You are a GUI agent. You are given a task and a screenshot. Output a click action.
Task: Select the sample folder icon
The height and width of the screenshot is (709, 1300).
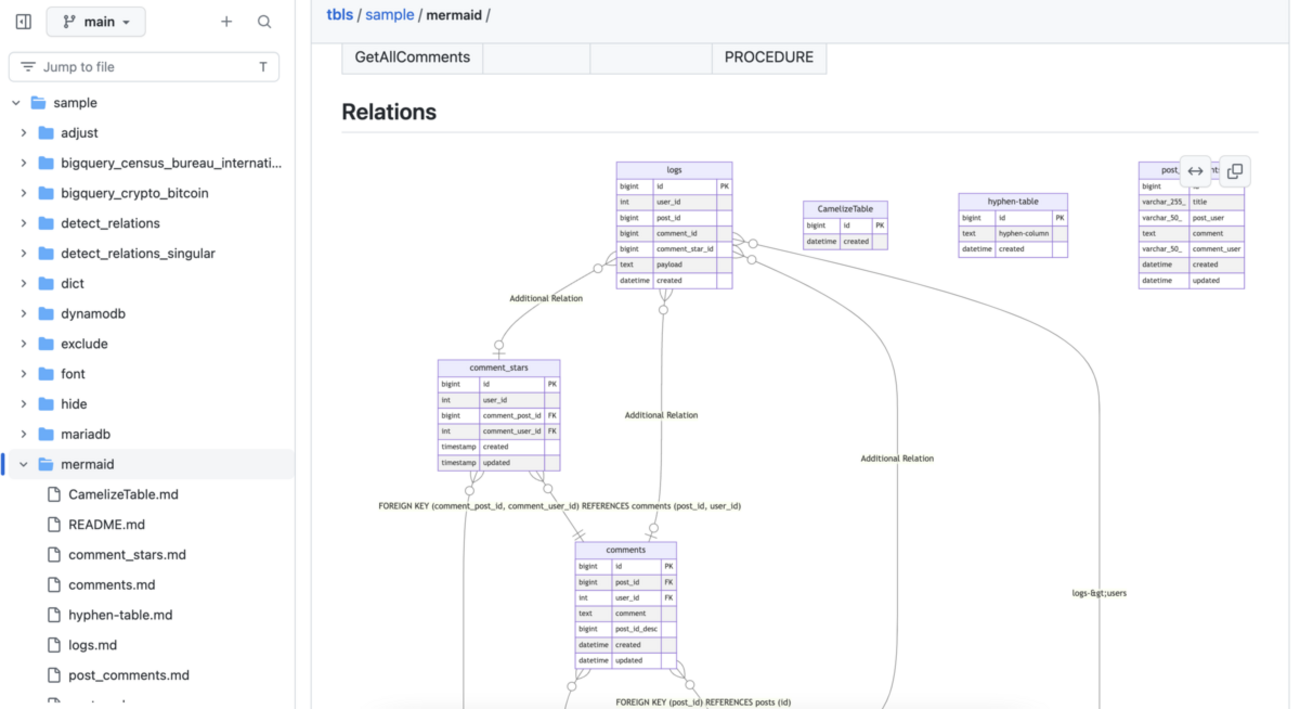click(38, 103)
